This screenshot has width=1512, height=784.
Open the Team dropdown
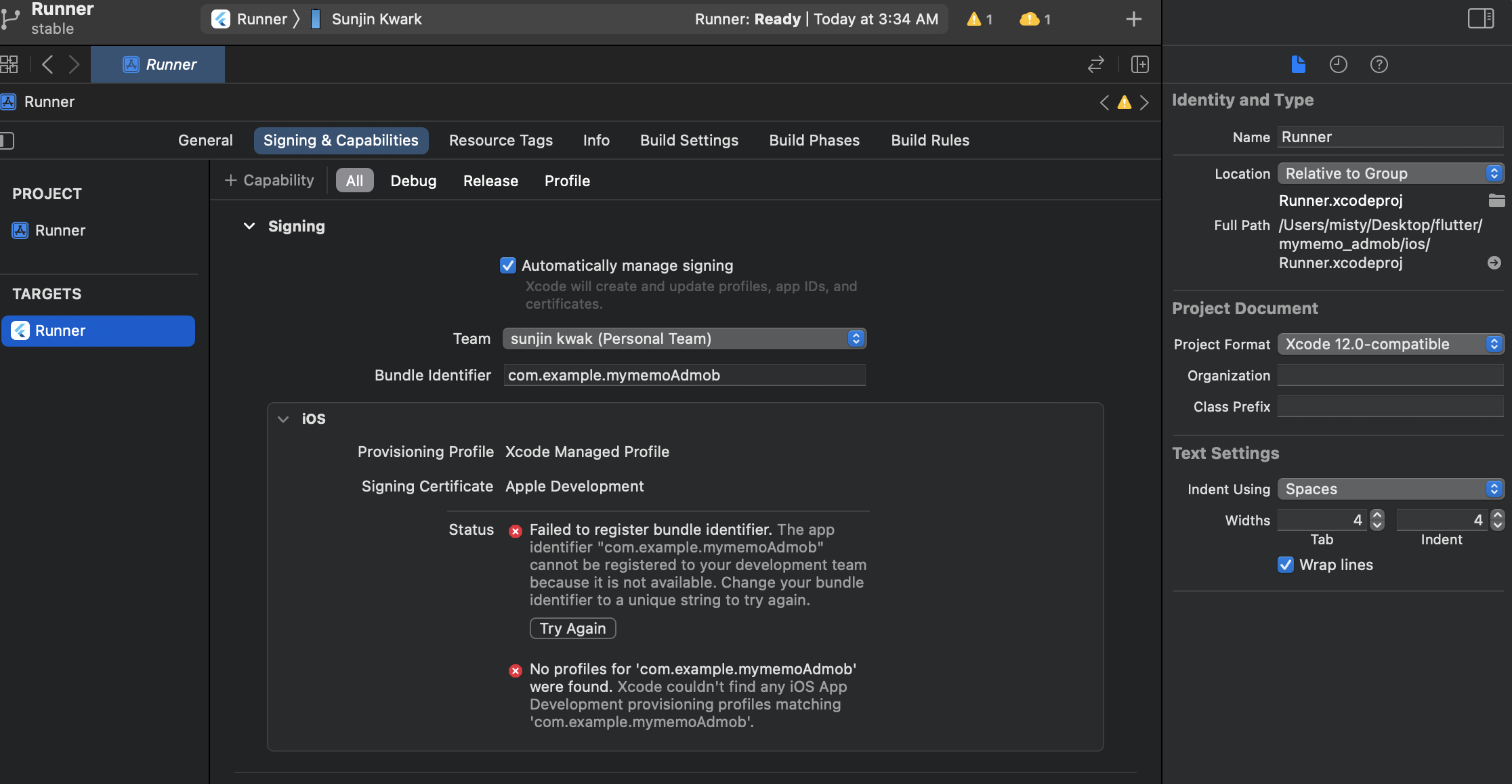(684, 339)
